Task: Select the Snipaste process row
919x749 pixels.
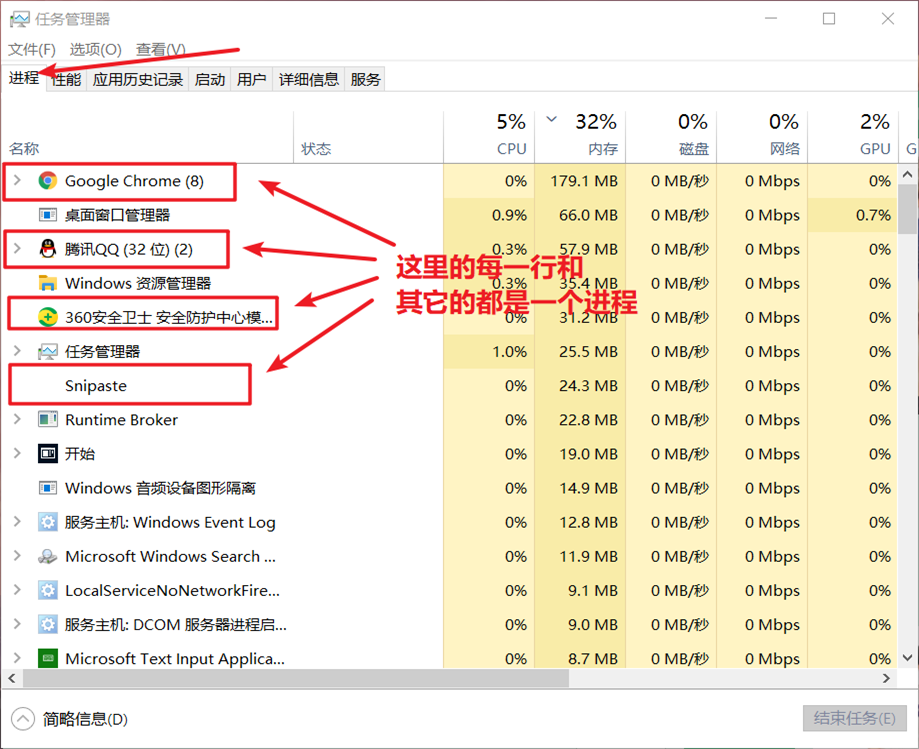Action: (x=450, y=386)
